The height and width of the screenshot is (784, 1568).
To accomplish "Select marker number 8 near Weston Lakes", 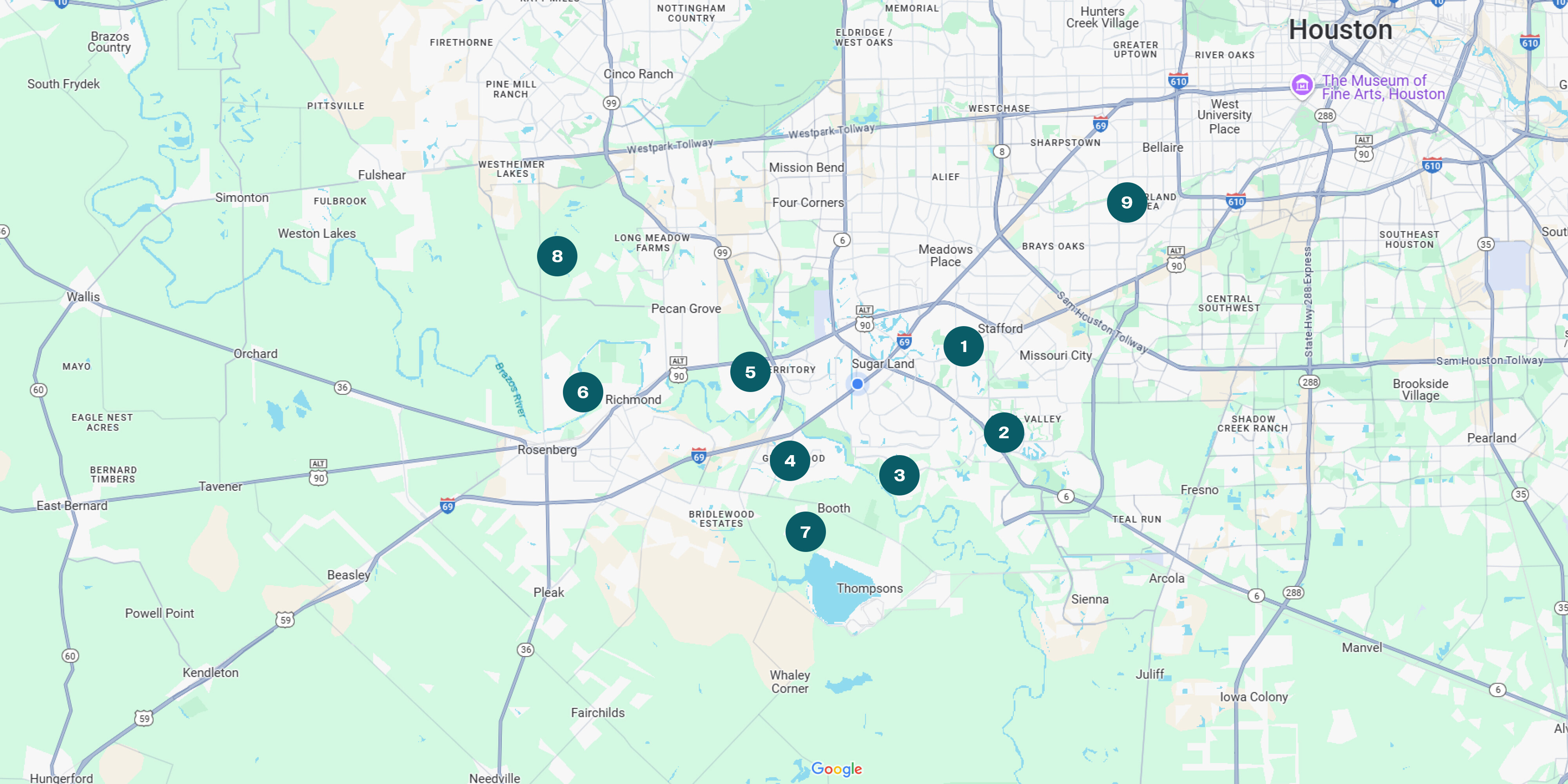I will 556,256.
